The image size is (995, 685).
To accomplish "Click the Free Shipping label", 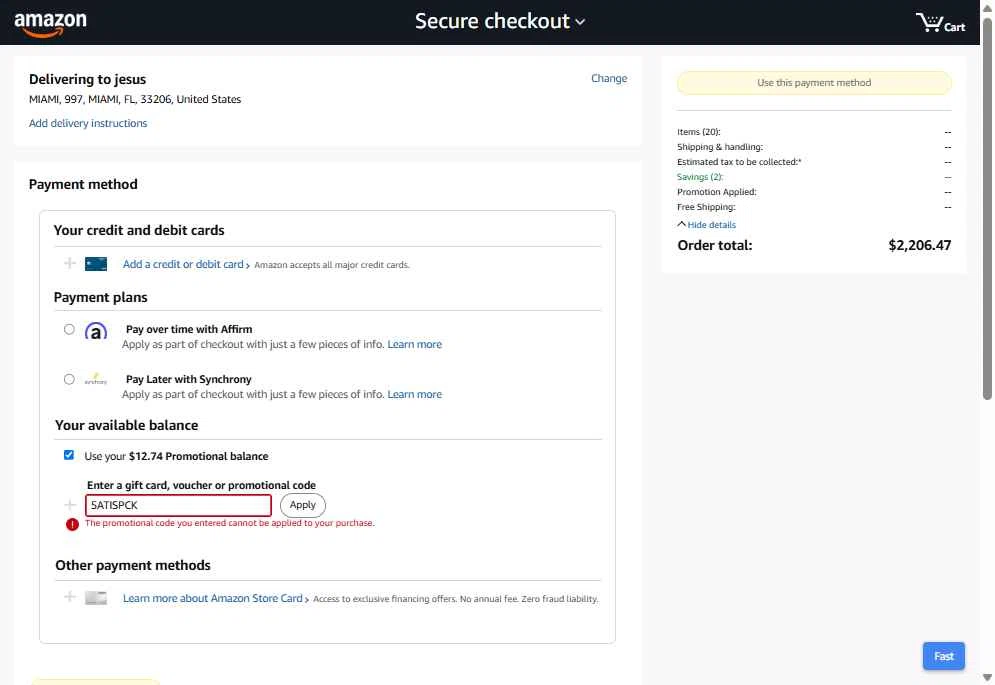I will (706, 207).
